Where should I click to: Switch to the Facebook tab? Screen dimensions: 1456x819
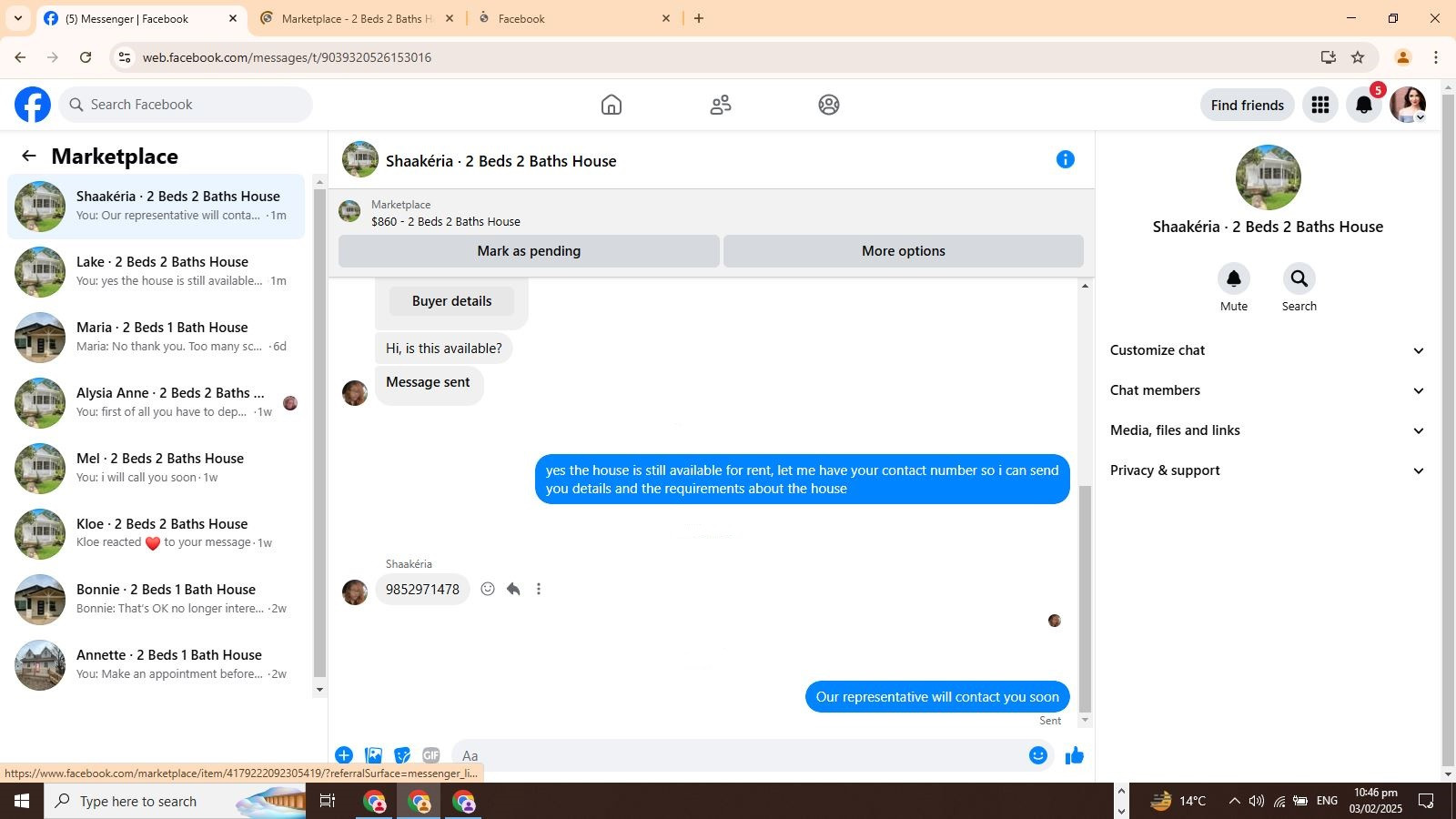coord(573,18)
